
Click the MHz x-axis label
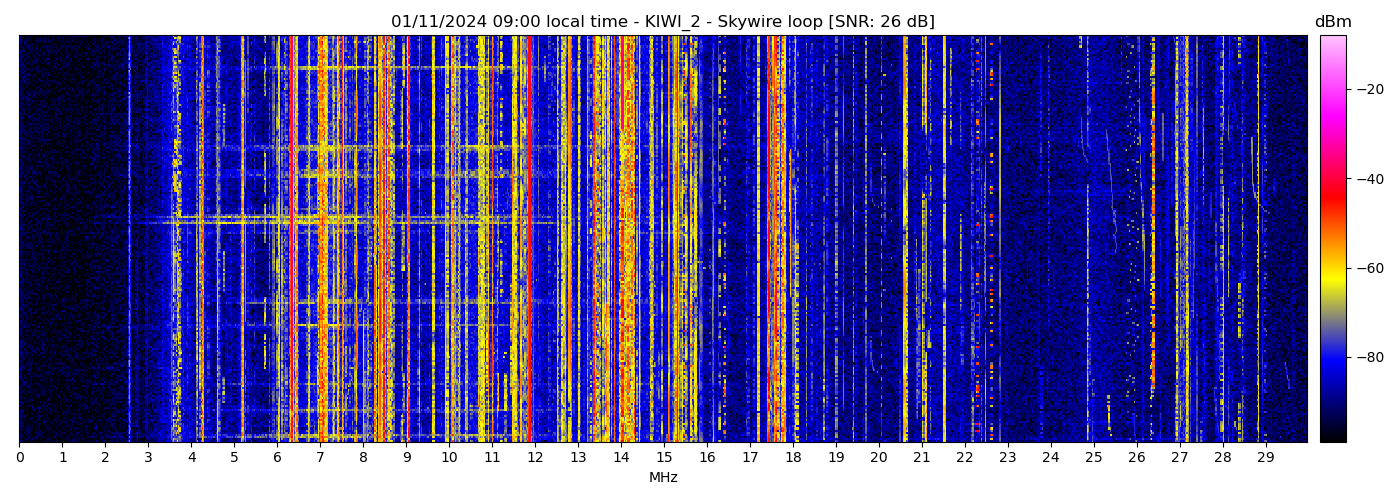663,478
